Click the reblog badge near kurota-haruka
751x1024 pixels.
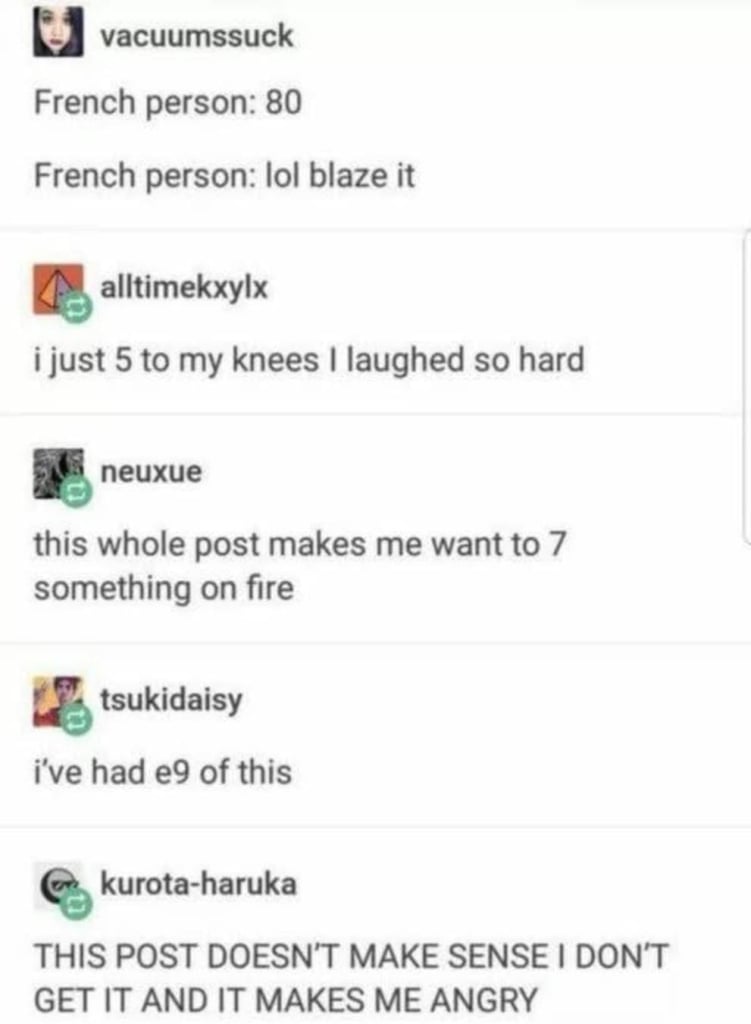pos(78,904)
